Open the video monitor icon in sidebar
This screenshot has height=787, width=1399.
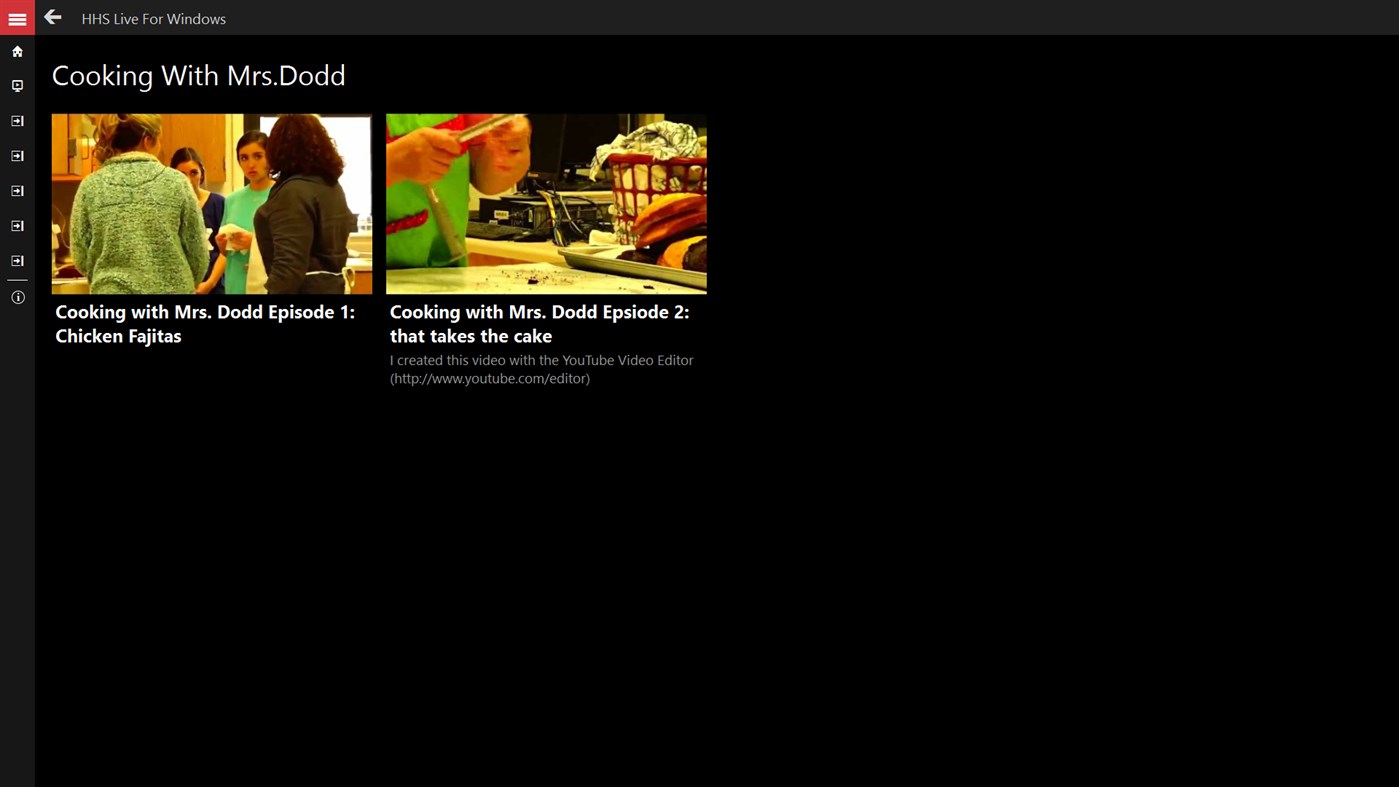pos(17,86)
